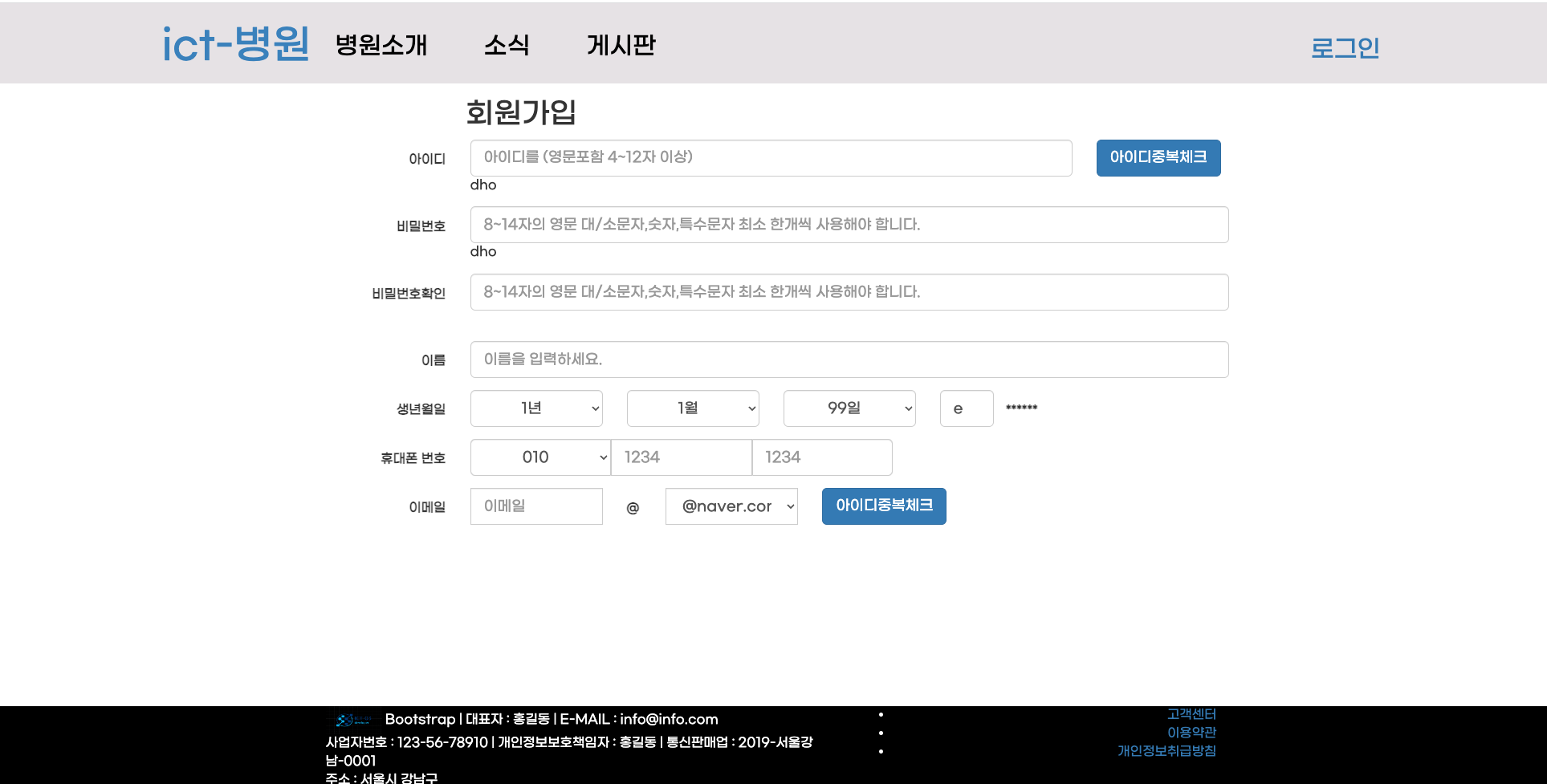Click the 비밀번호 password field
The image size is (1547, 784).
coord(849,225)
